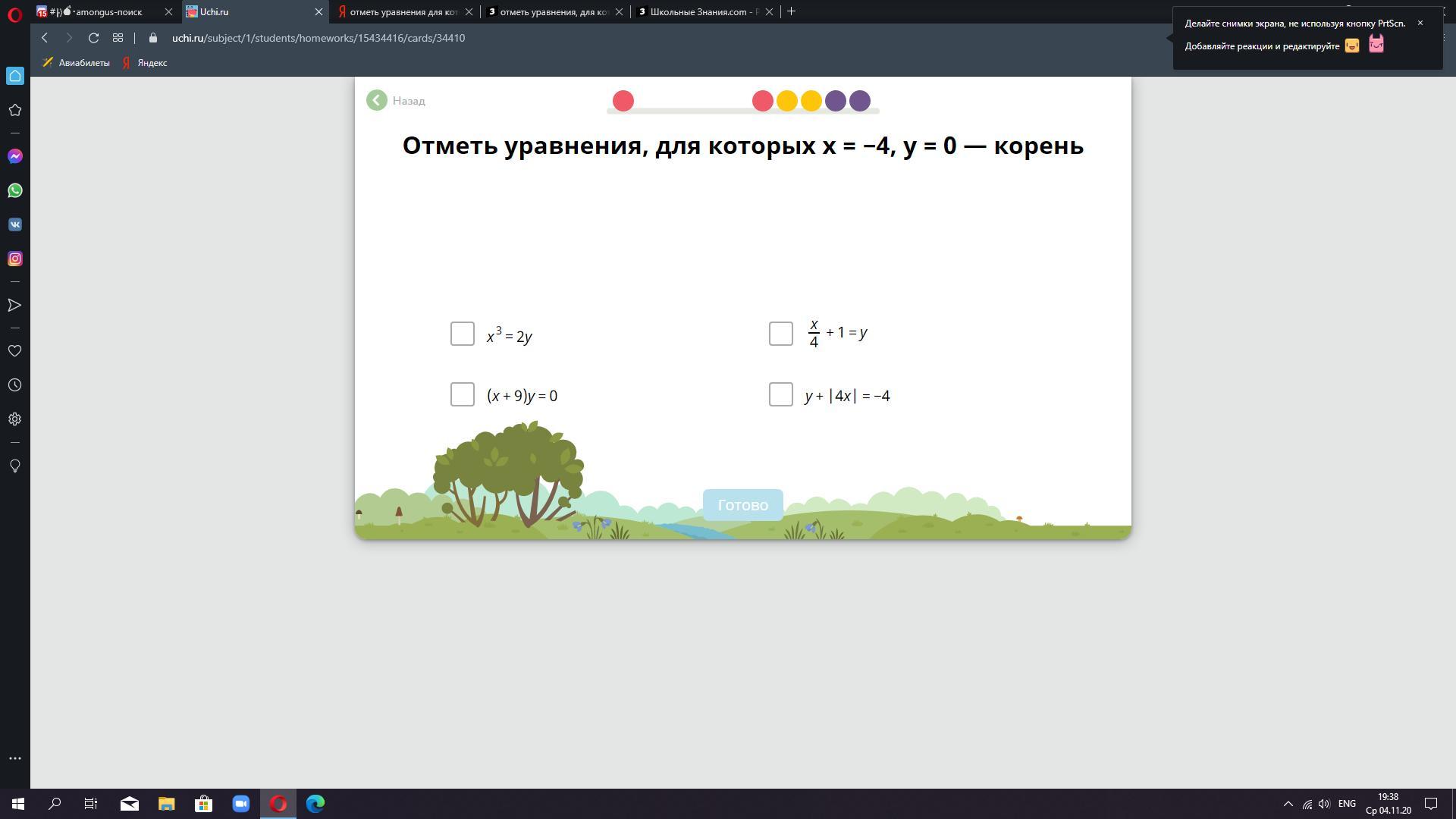1456x819 pixels.
Task: Open Messenger in the Opera sidebar
Action: click(15, 156)
